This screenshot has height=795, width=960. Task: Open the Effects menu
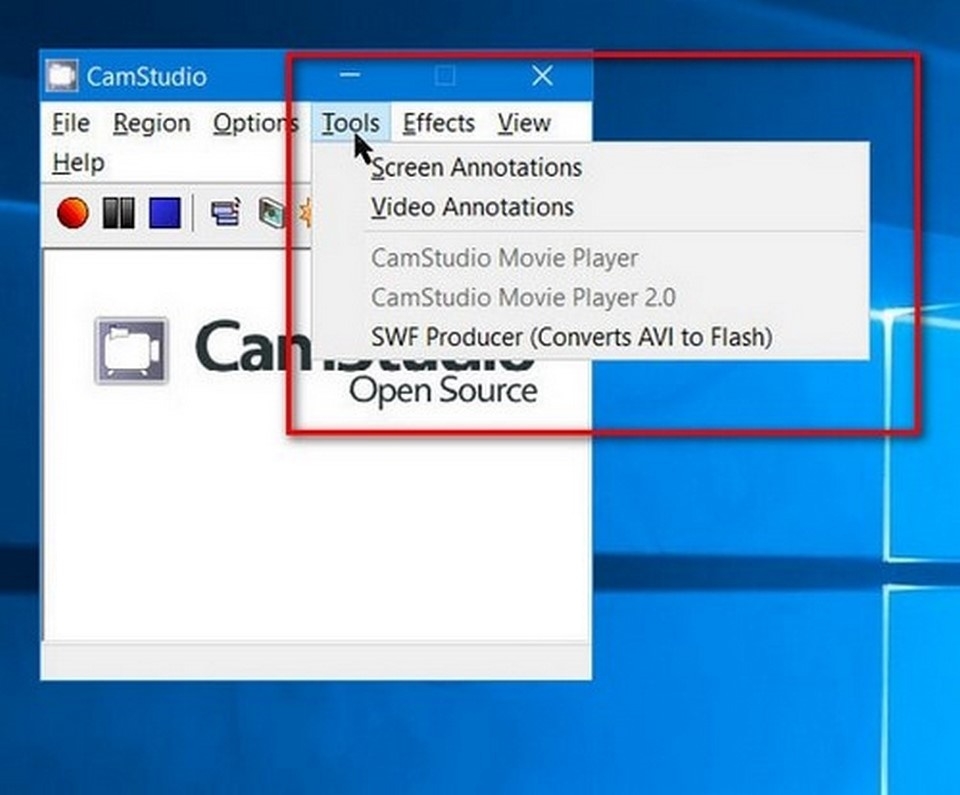[x=438, y=123]
